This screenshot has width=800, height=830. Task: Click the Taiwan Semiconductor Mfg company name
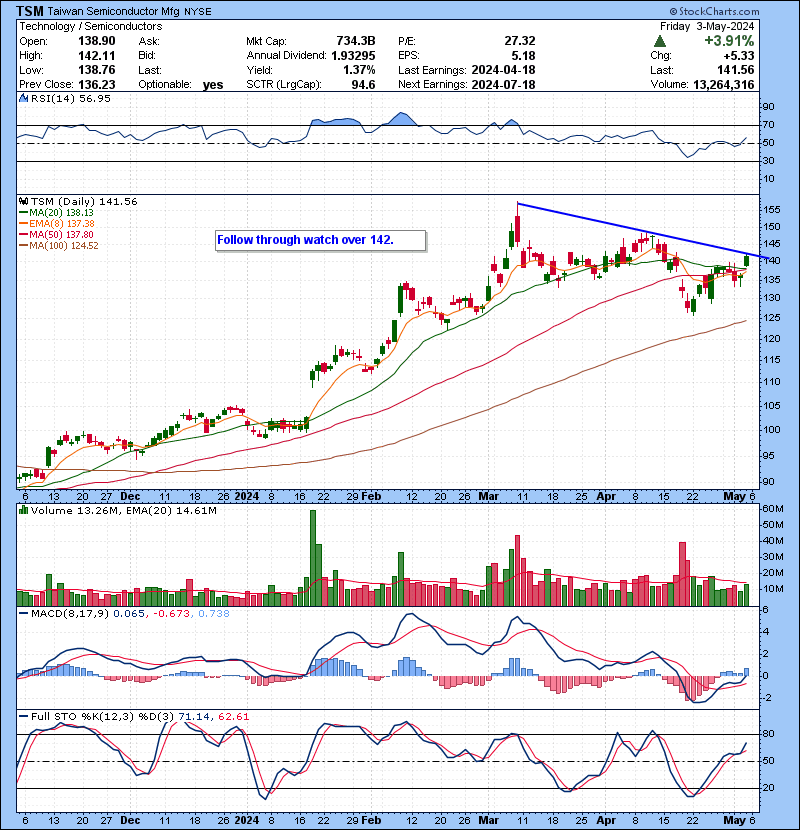coord(114,12)
